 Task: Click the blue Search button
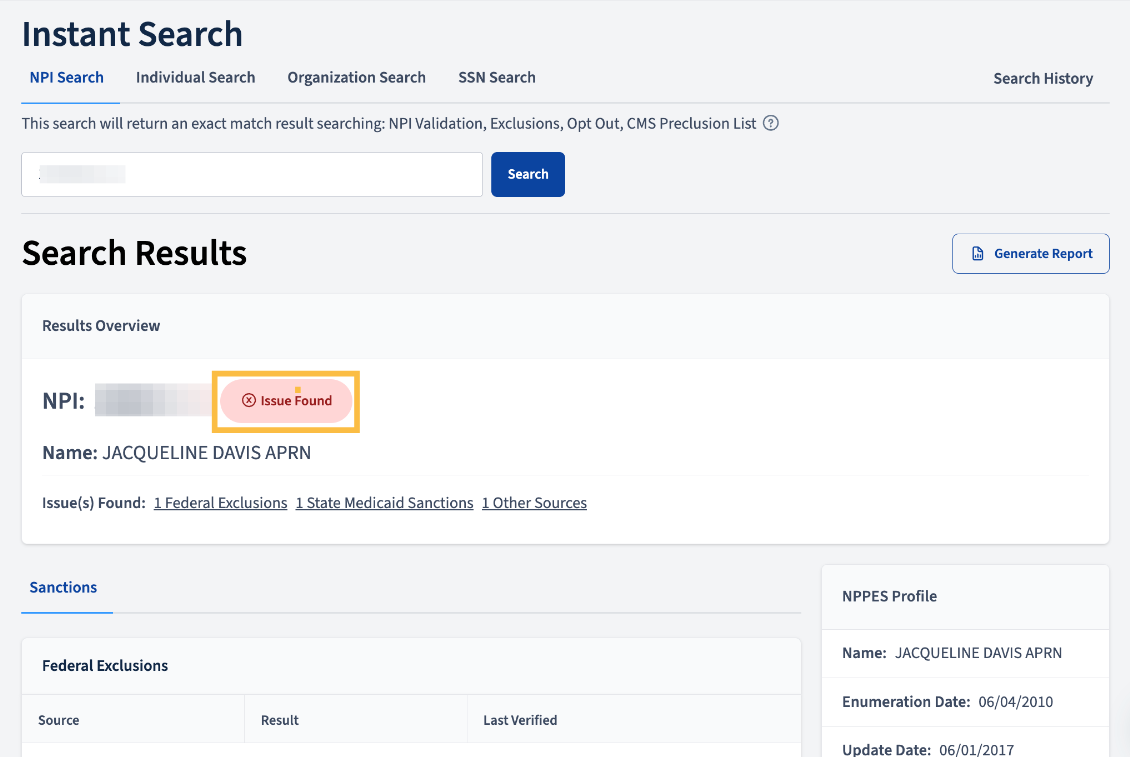pos(528,174)
